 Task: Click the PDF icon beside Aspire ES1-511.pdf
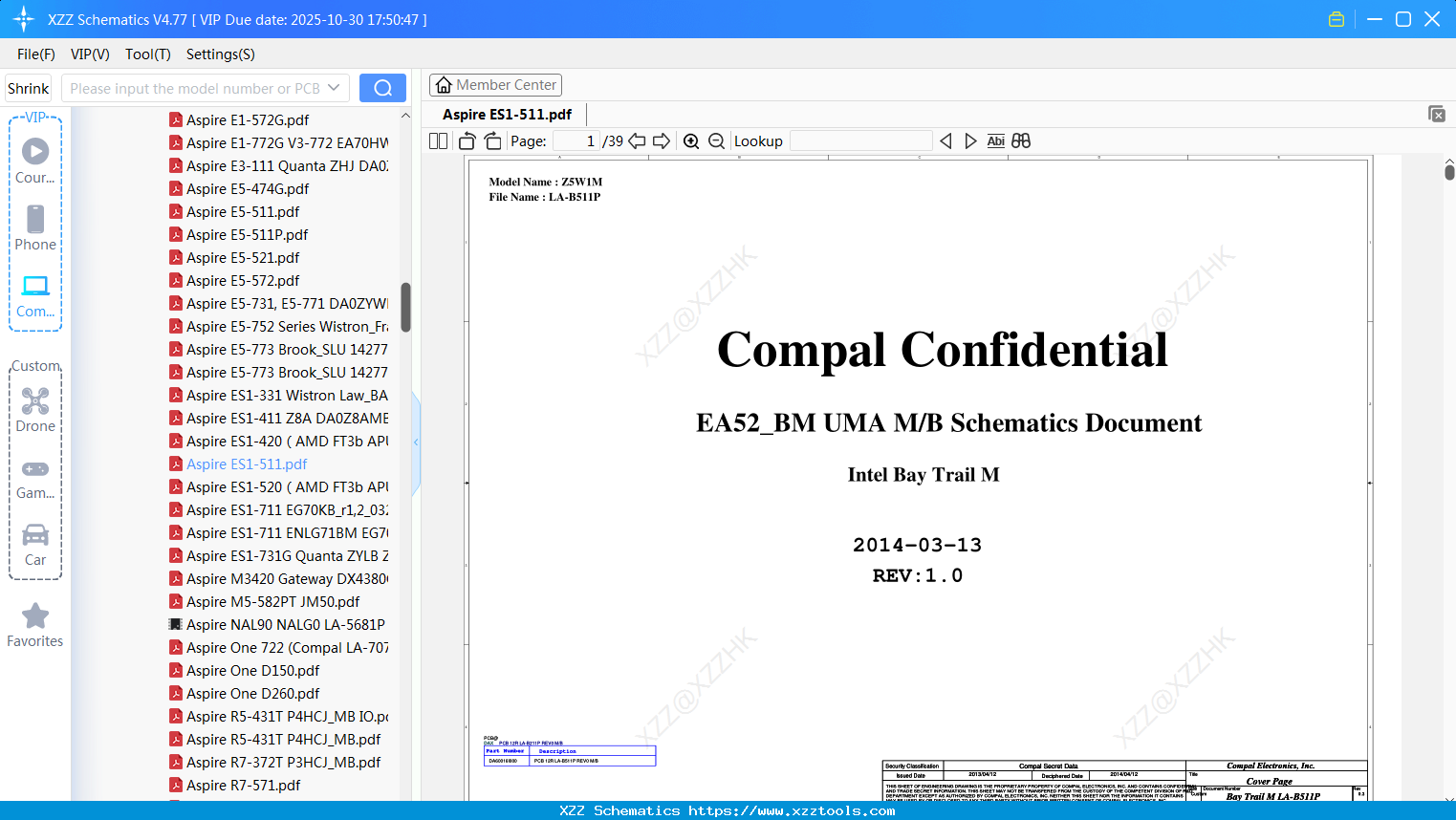click(176, 464)
